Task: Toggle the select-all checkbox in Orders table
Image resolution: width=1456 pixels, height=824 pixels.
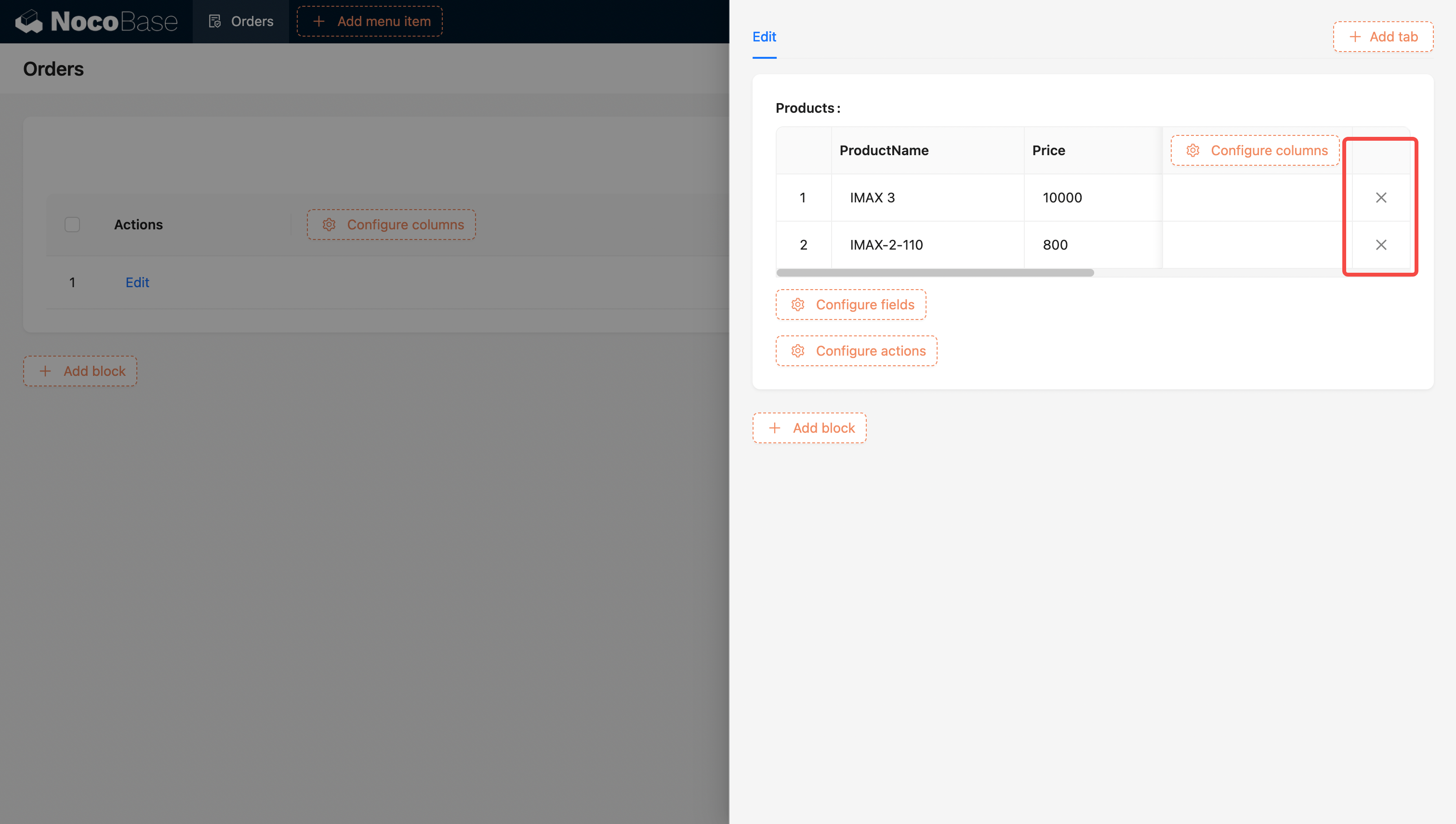Action: coord(72,225)
